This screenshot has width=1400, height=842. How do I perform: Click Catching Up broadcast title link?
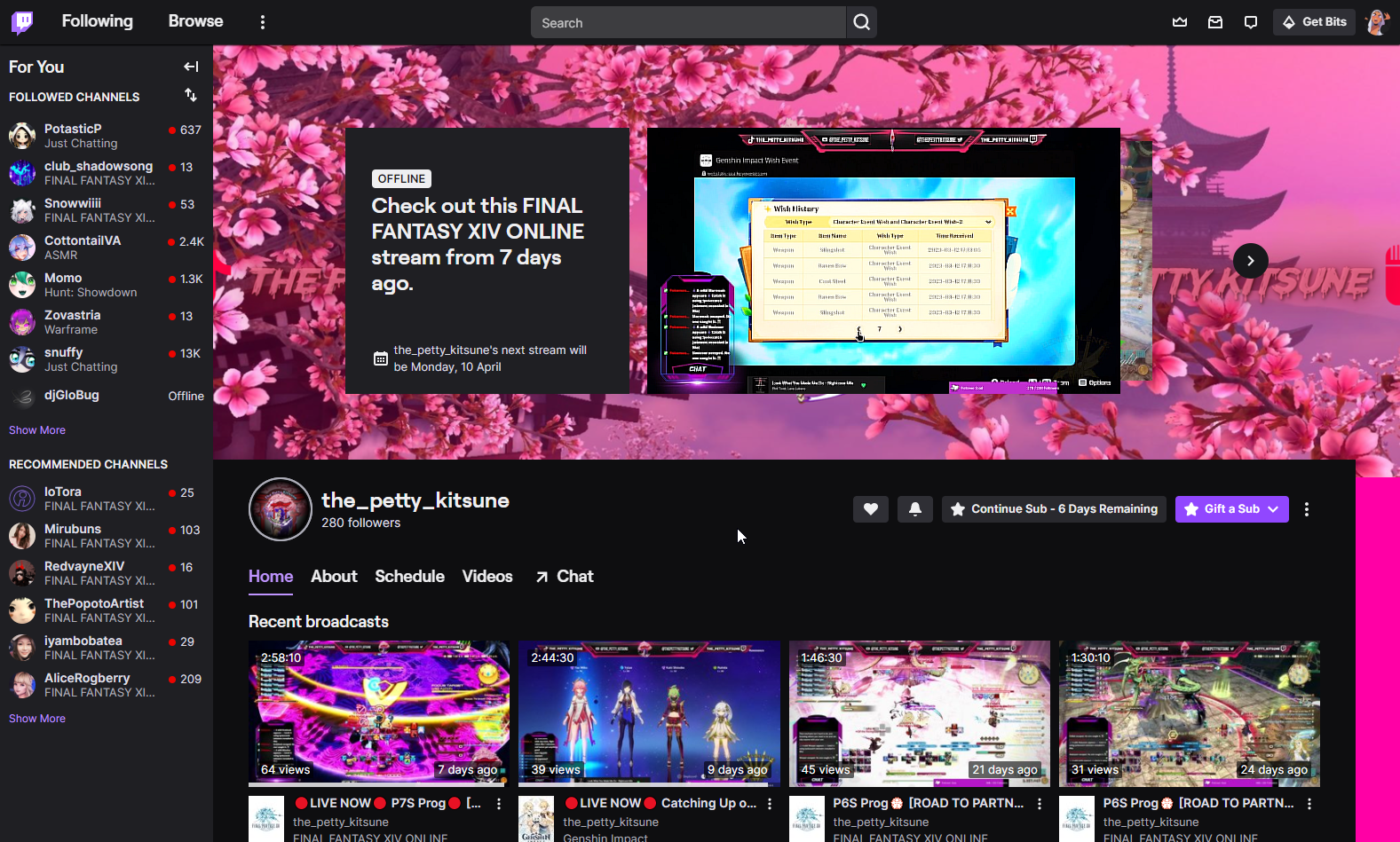[x=660, y=804]
